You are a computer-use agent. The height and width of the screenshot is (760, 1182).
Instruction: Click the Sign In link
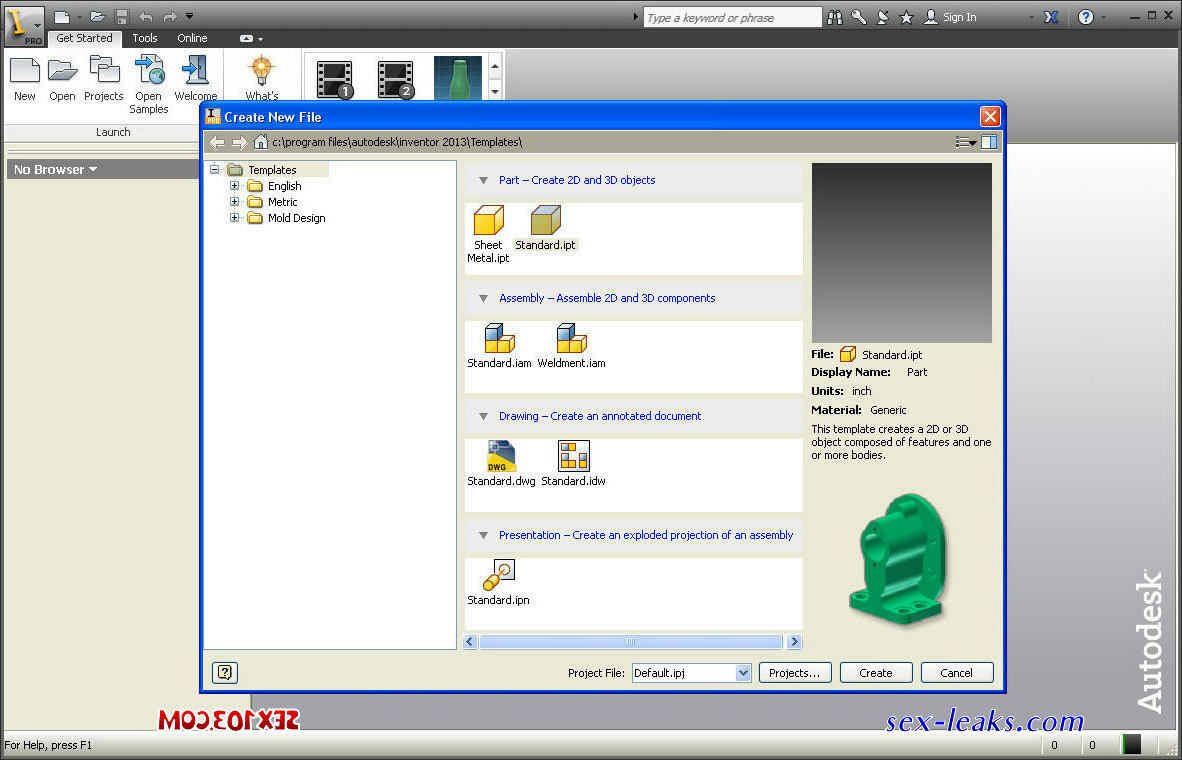tap(951, 17)
